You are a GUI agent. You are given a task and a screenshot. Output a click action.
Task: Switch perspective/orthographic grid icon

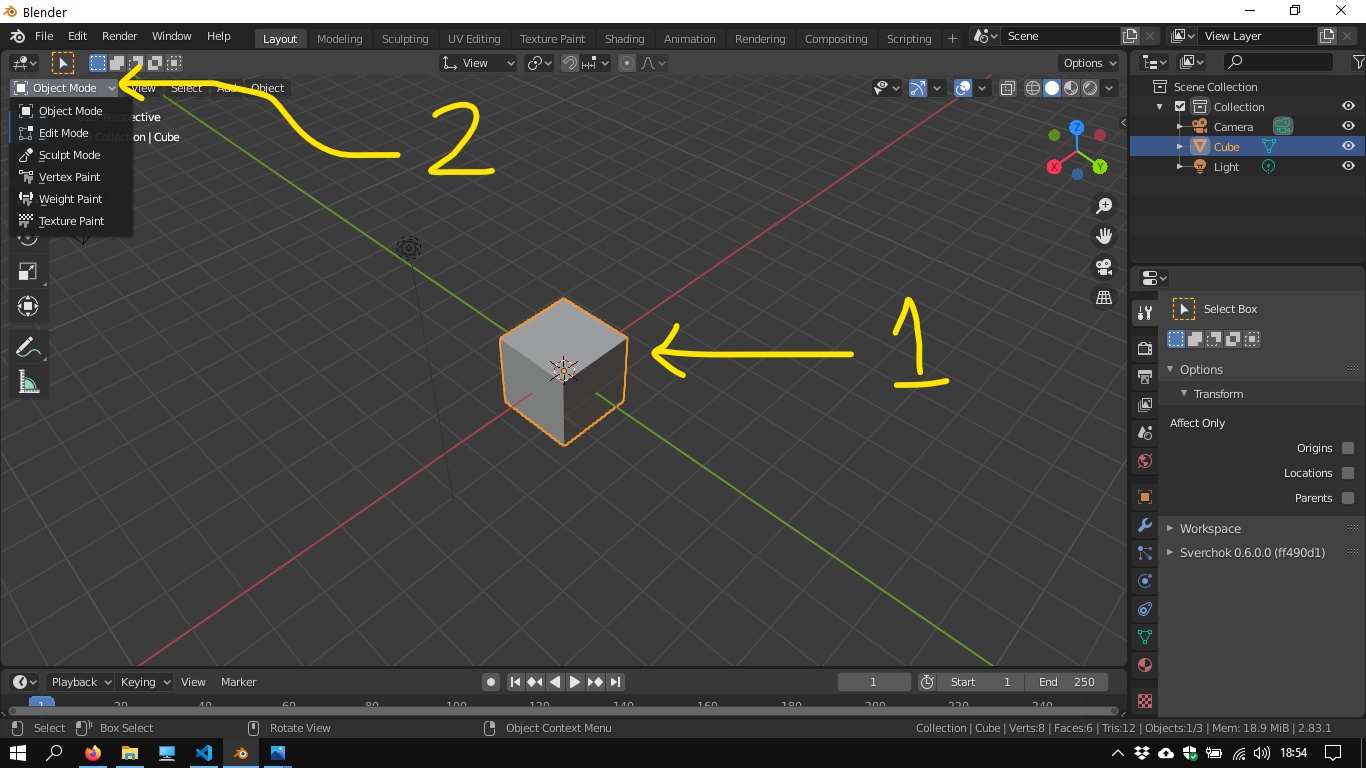tap(1104, 298)
